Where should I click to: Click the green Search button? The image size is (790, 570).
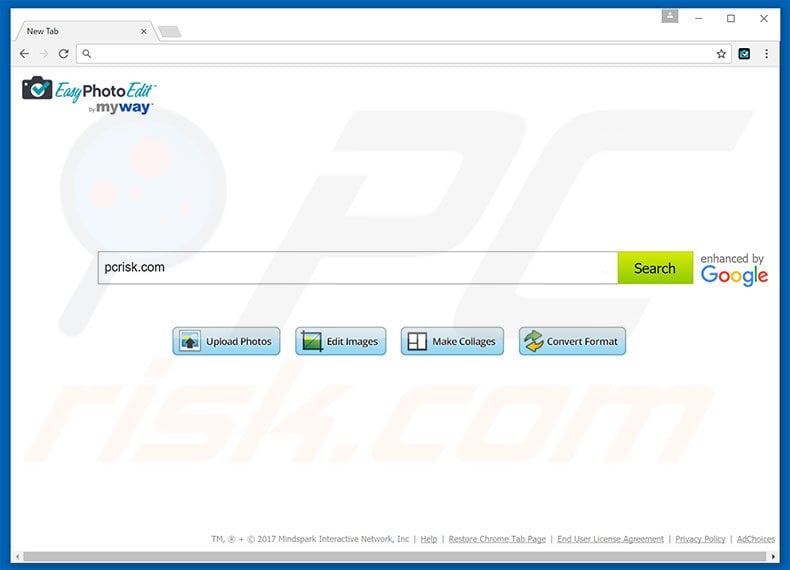[x=655, y=268]
